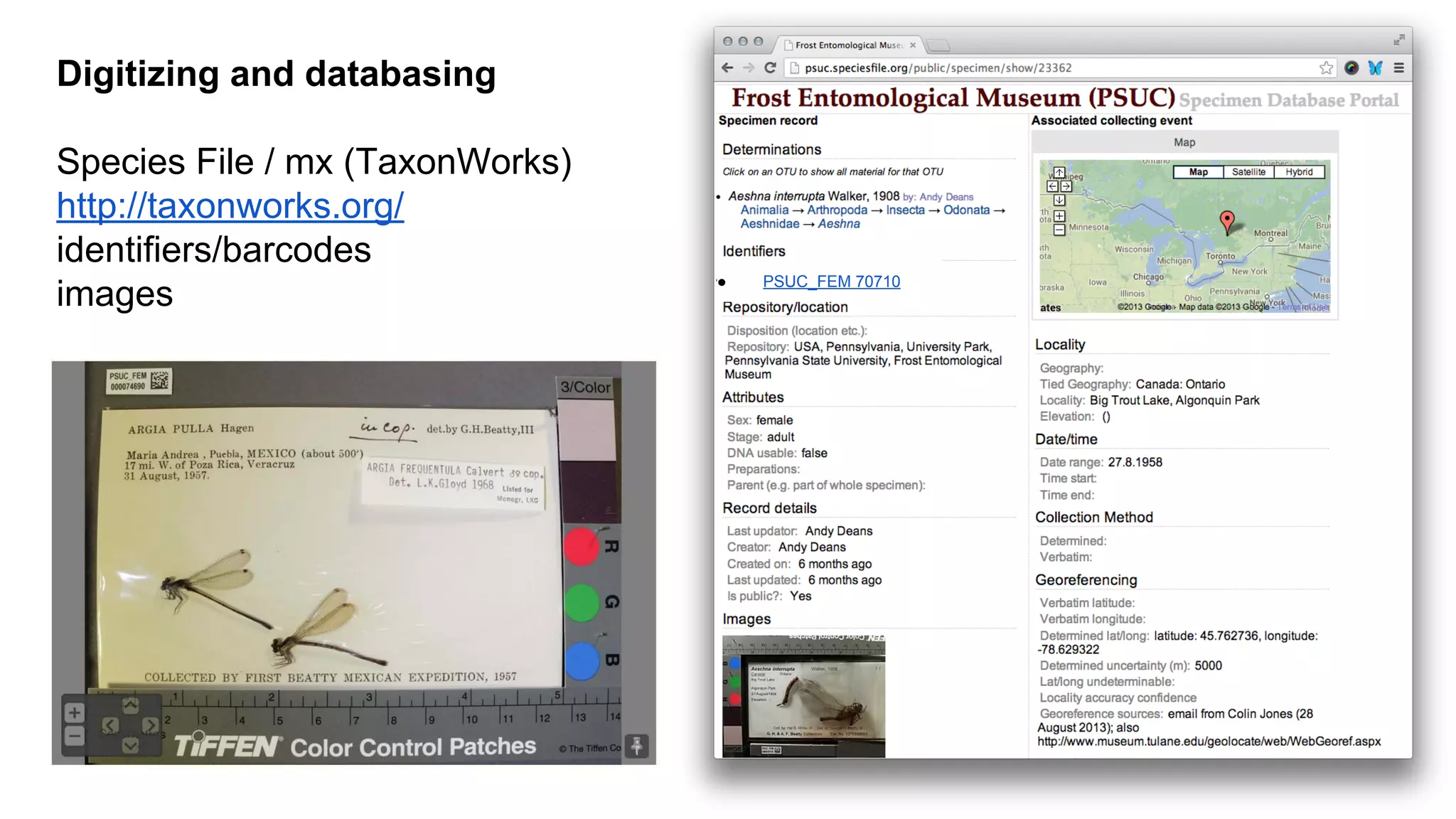Click the red map location pin
Image resolution: width=1456 pixels, height=819 pixels.
click(1227, 221)
